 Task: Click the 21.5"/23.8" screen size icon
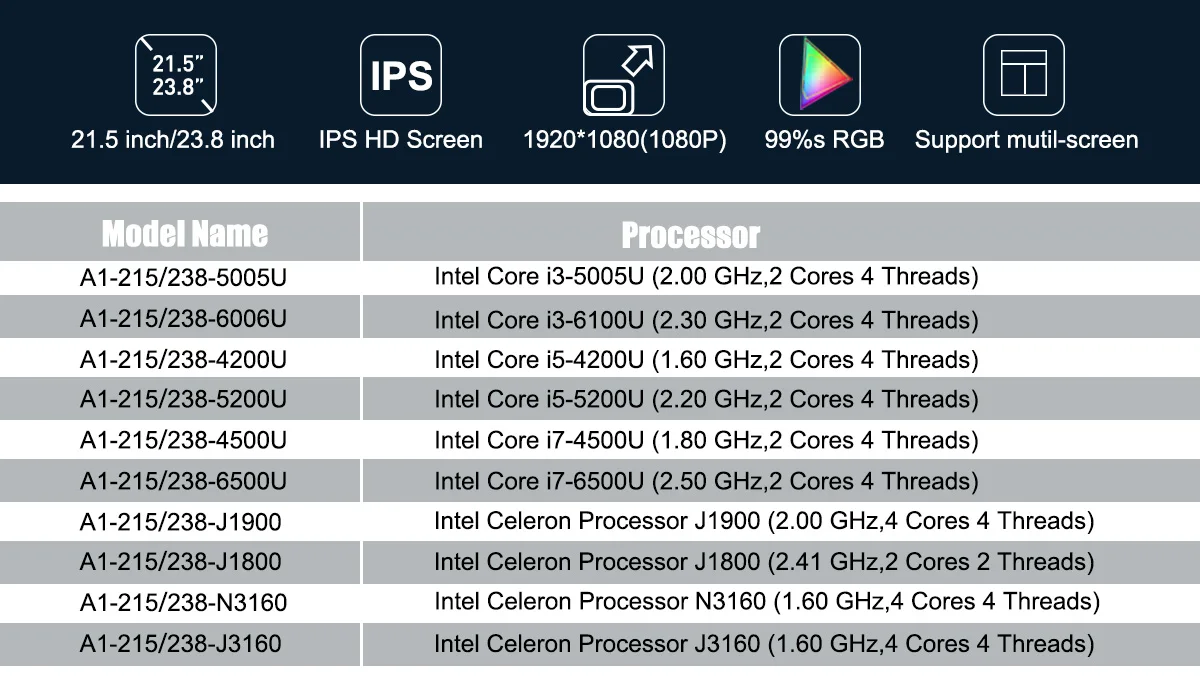pyautogui.click(x=175, y=75)
